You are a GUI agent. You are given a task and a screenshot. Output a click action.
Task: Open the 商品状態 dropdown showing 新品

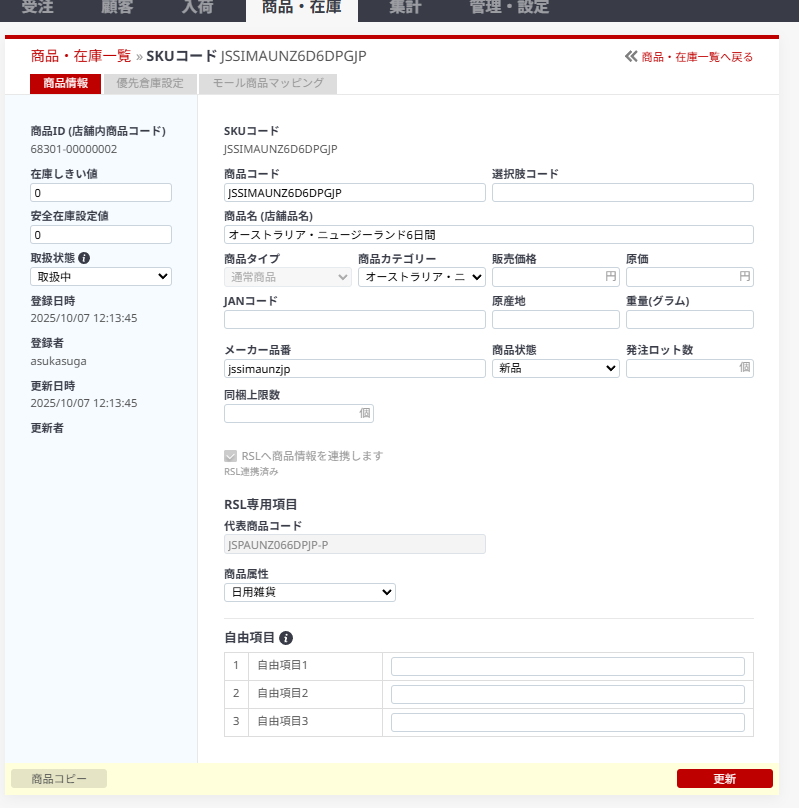pyautogui.click(x=555, y=368)
